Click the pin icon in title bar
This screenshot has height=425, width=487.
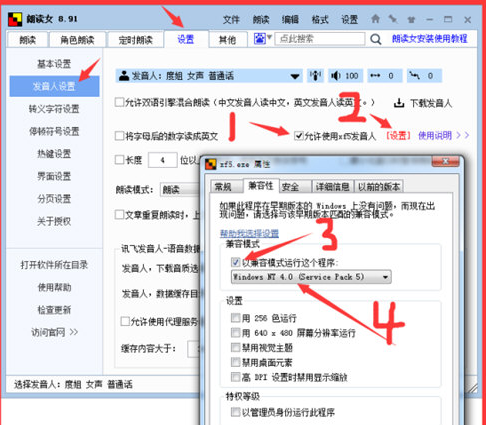[393, 19]
